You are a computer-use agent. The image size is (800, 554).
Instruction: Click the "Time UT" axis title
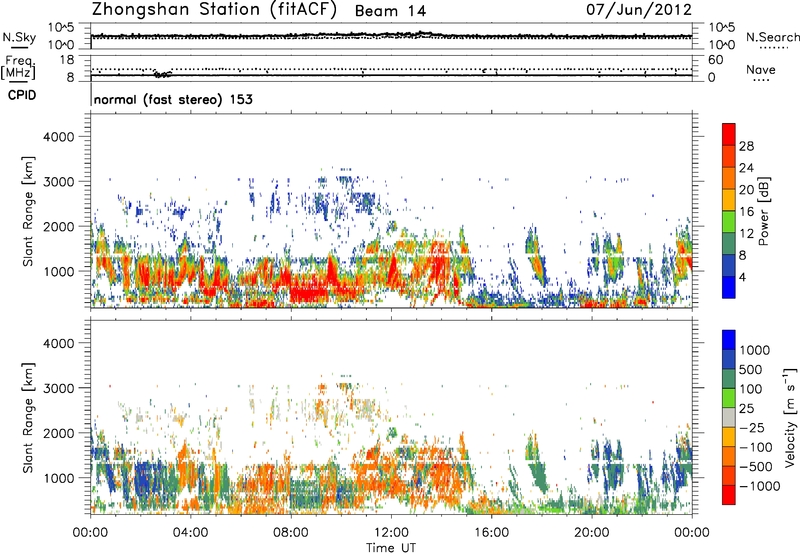pyautogui.click(x=391, y=548)
